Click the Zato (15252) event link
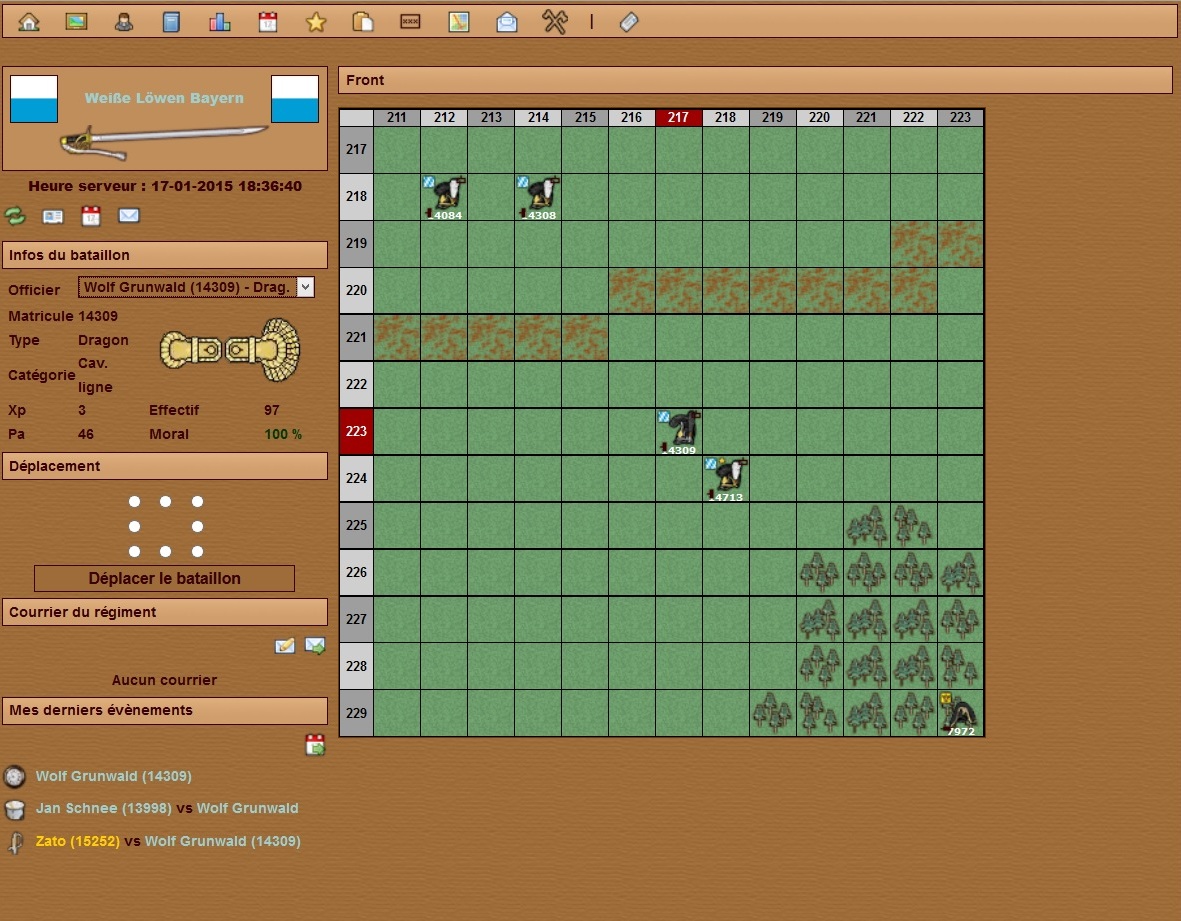Screen dimensions: 1181x921 click(77, 841)
